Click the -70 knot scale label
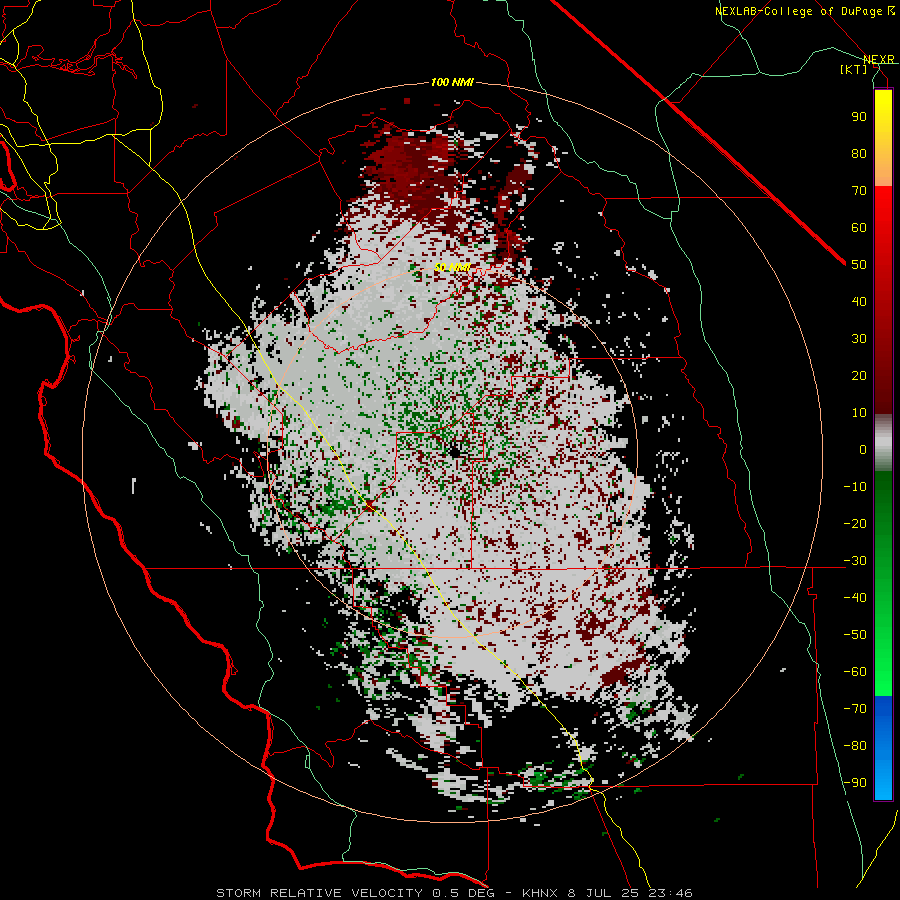This screenshot has height=900, width=900. [855, 709]
